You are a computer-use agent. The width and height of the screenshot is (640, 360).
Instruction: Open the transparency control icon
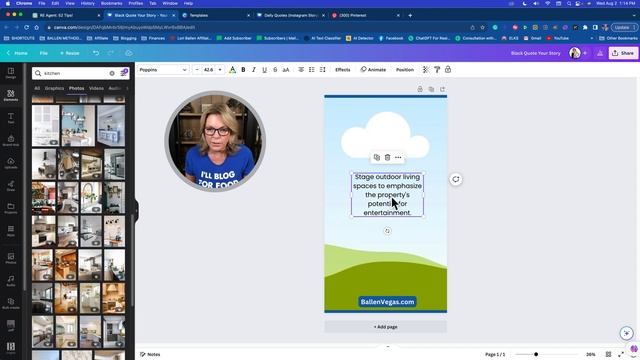[x=426, y=70]
